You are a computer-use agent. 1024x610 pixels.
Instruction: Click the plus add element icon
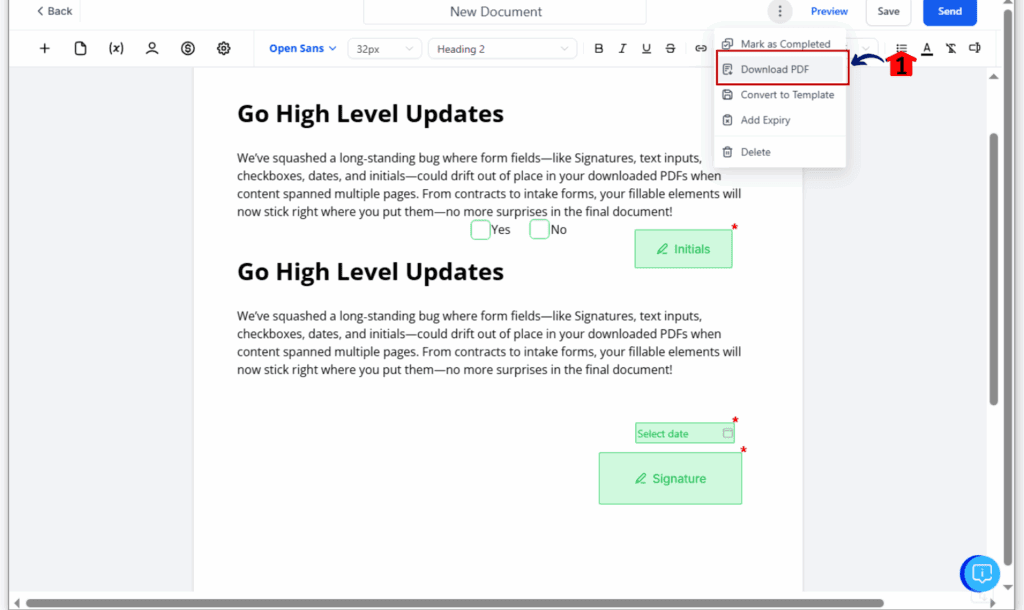pos(44,48)
